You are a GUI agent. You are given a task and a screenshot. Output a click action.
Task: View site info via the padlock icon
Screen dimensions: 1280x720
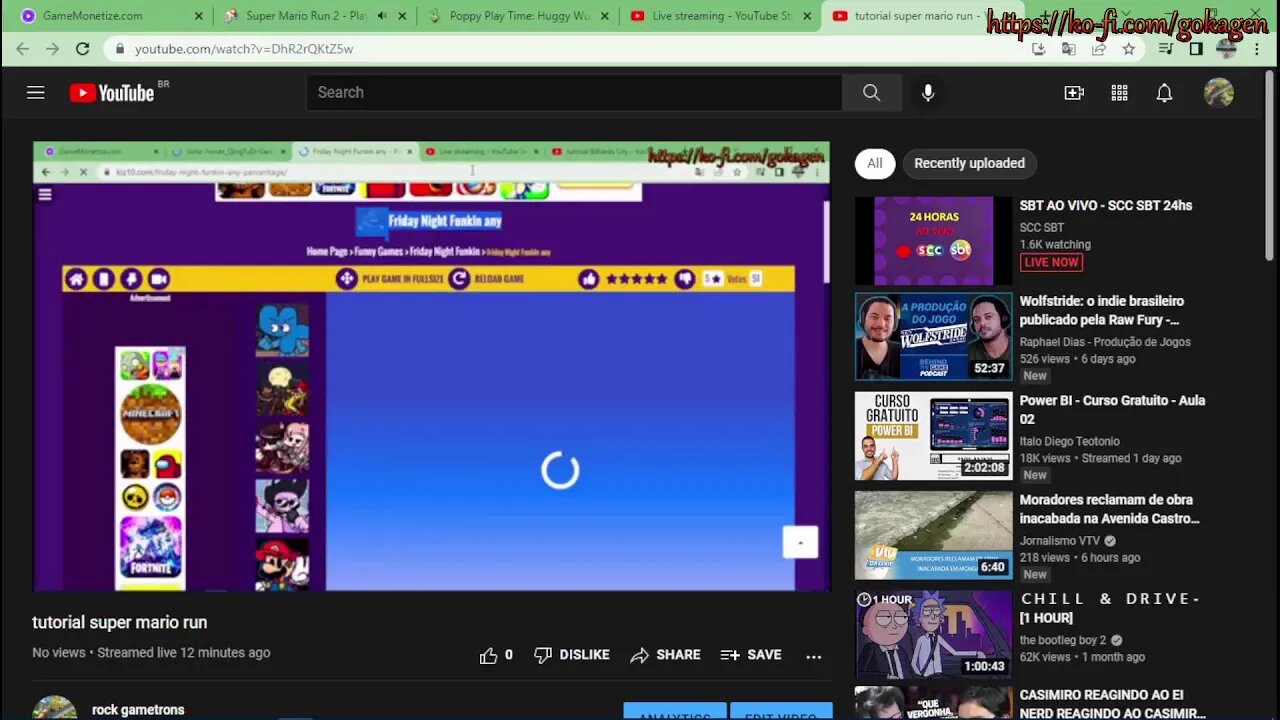119,48
